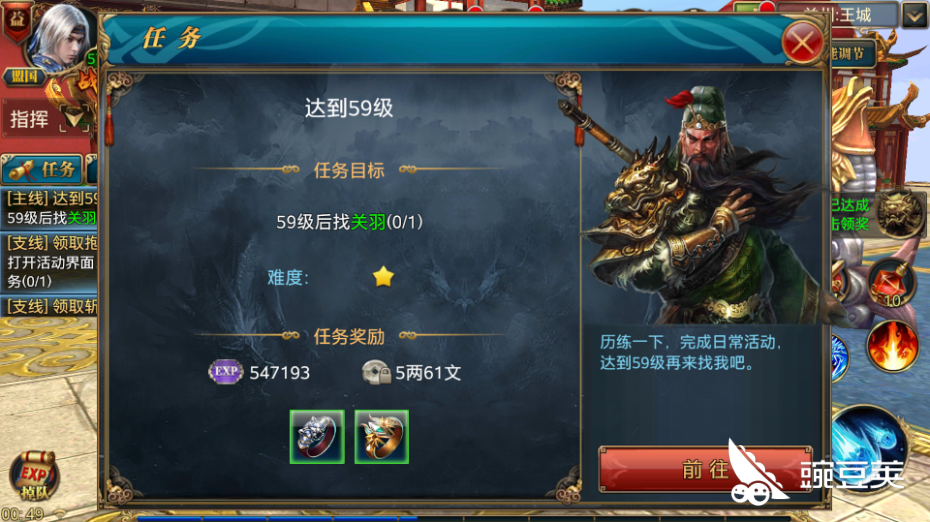Click the red 前往 button
The image size is (930, 522).
(x=705, y=469)
